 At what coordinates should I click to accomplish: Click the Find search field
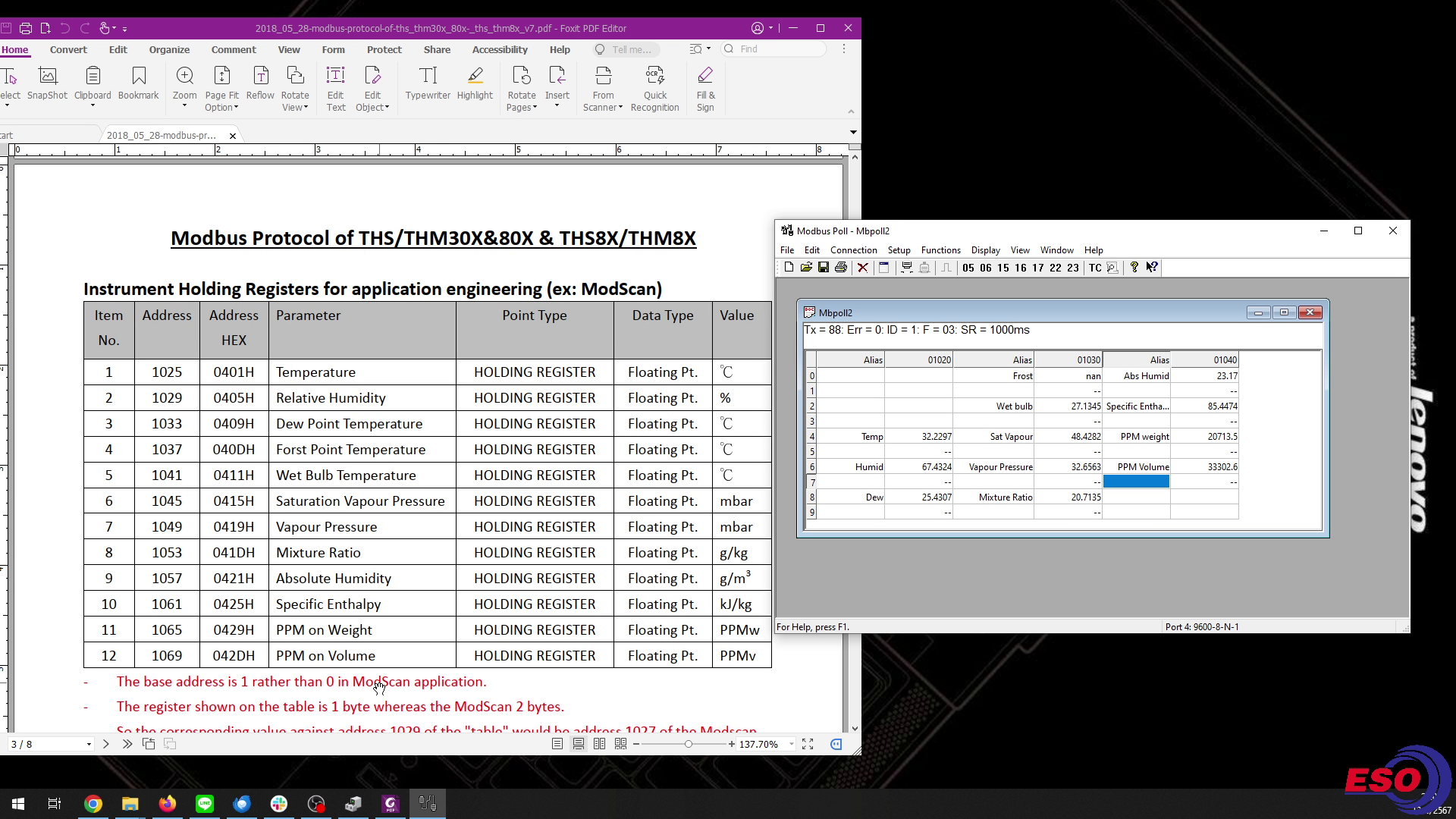click(777, 49)
